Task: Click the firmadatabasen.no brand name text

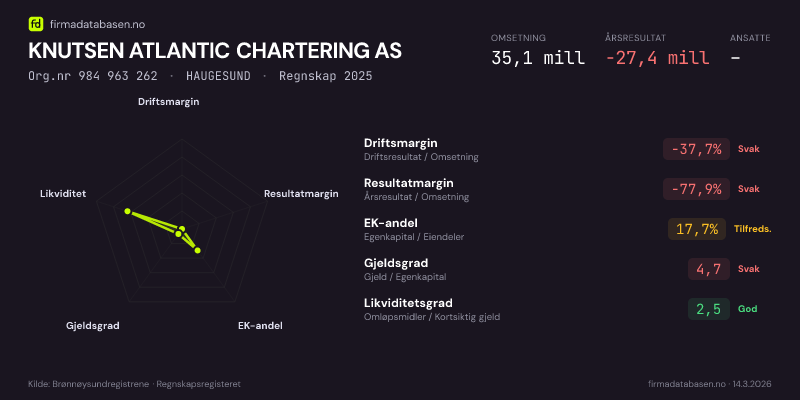Action: tap(96, 23)
